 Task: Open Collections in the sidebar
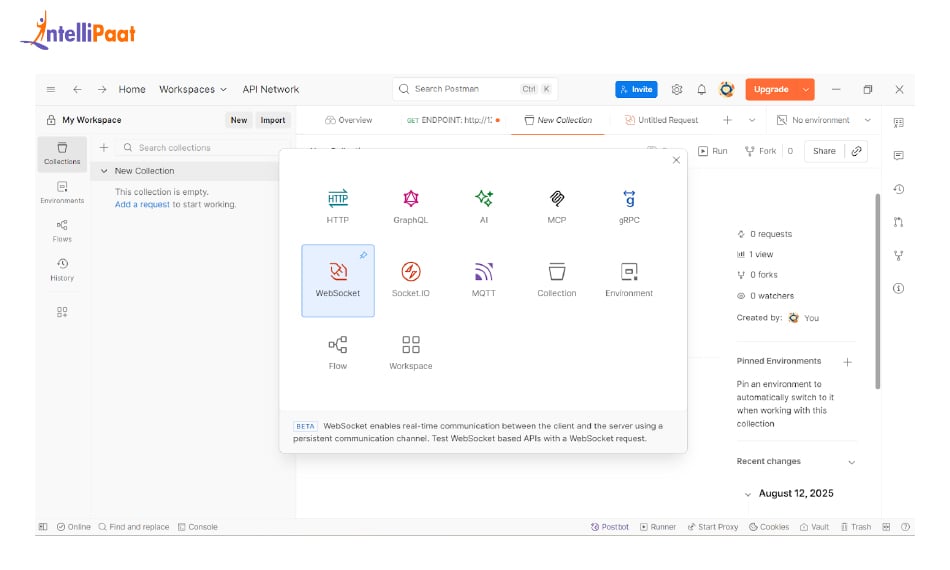pos(62,153)
